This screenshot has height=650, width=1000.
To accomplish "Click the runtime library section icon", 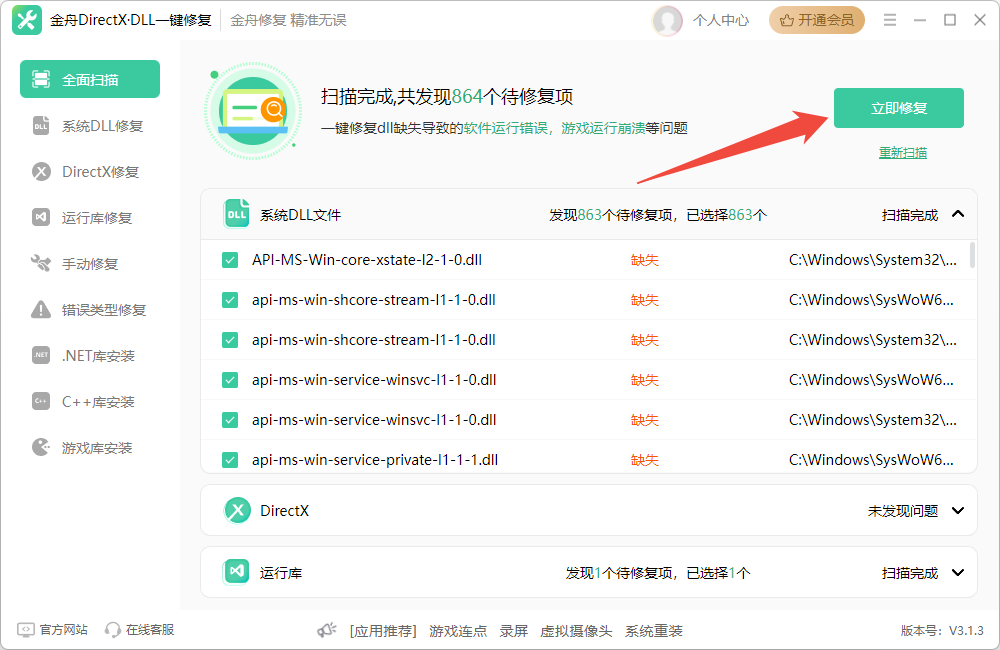I will [x=236, y=572].
